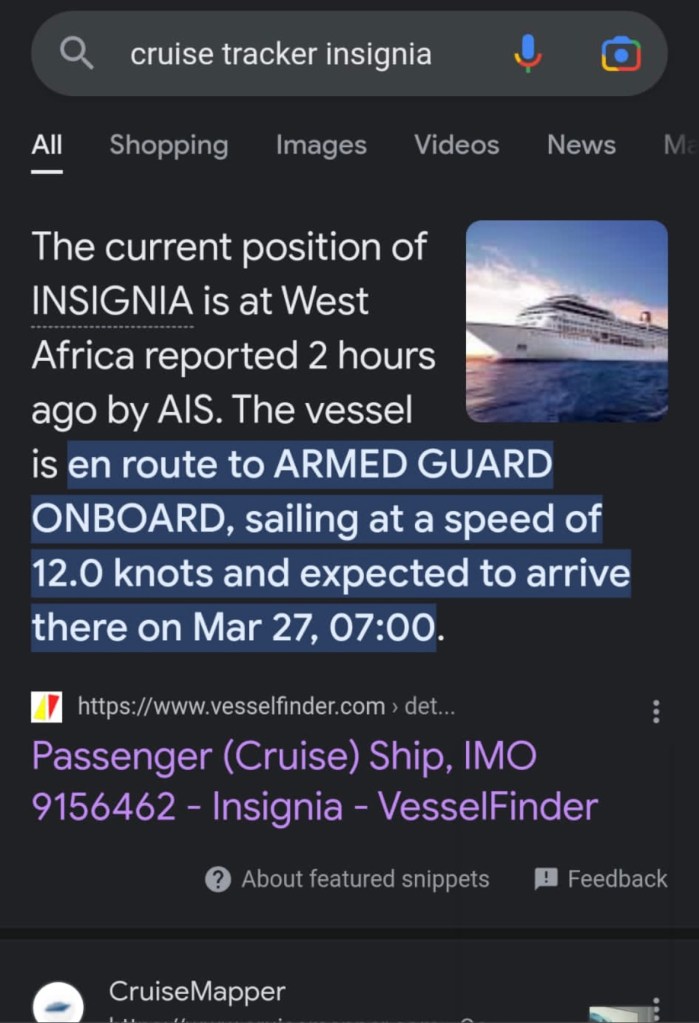699x1023 pixels.
Task: Open the CruiseMapper site name
Action: [197, 991]
